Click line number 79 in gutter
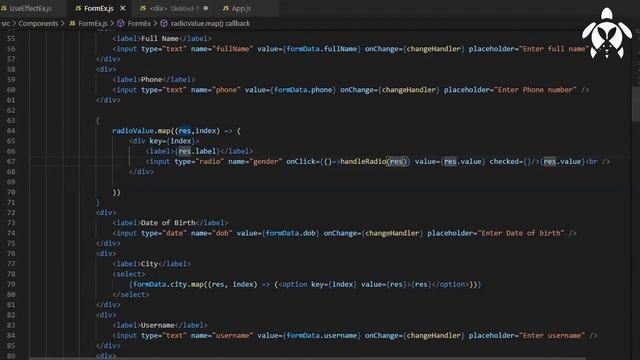The image size is (640, 360). point(11,284)
